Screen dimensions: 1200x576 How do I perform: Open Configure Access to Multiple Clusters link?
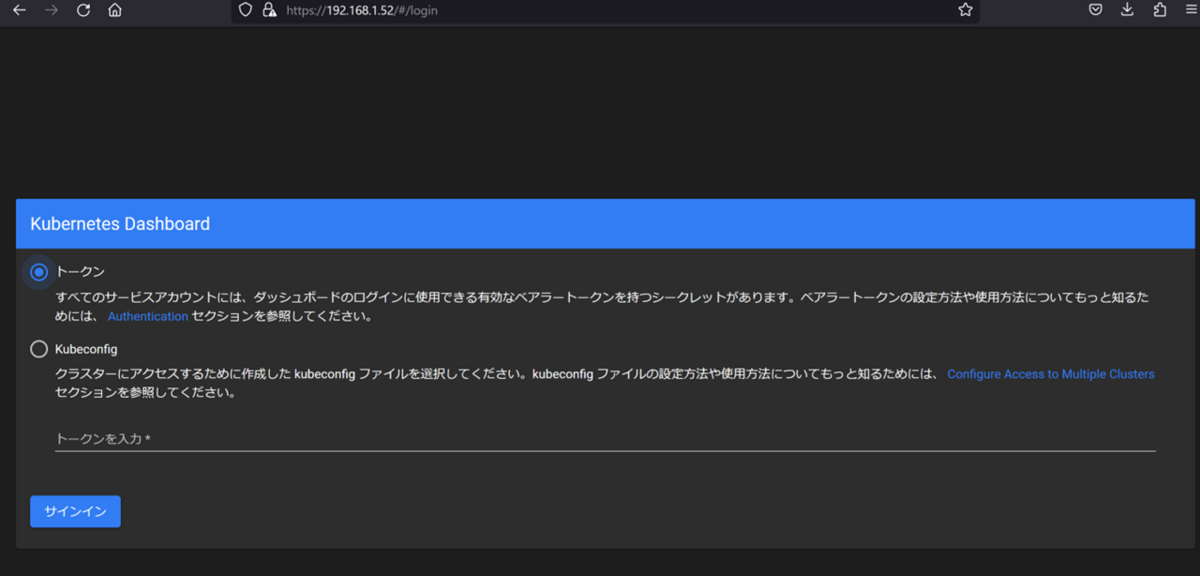pyautogui.click(x=1050, y=373)
